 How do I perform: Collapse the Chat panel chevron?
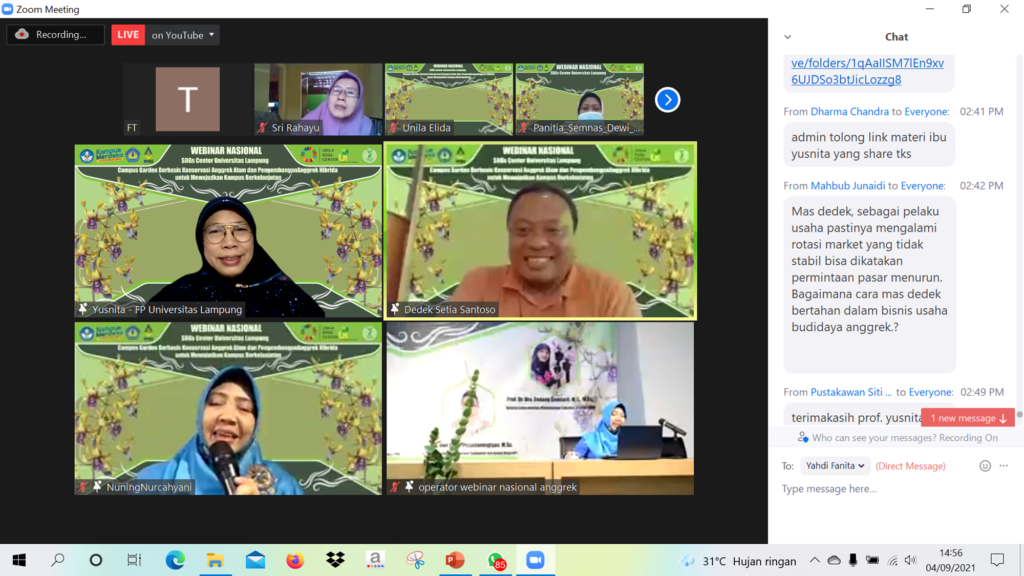(788, 37)
